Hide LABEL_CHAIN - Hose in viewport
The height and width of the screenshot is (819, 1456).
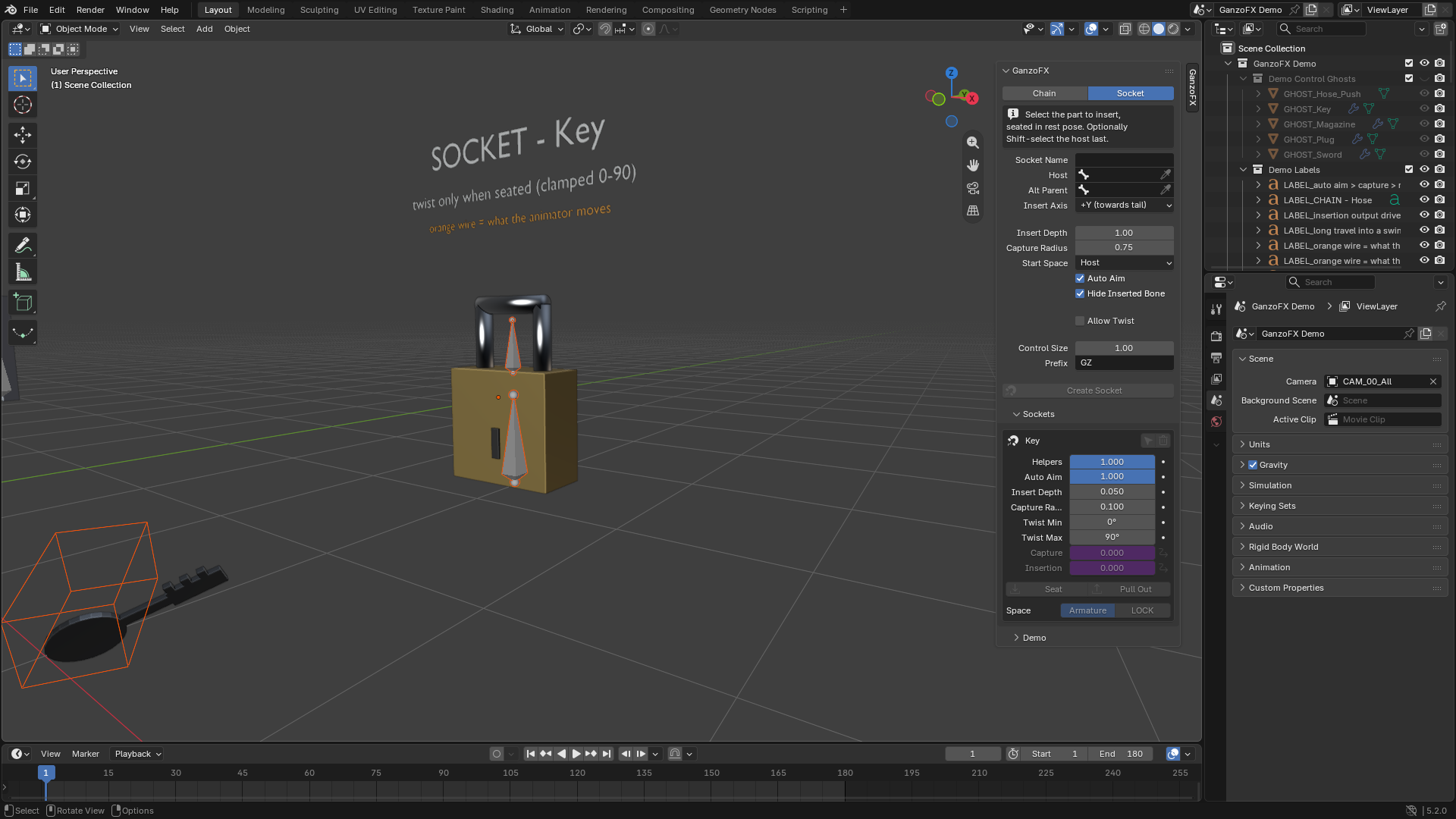click(x=1424, y=200)
